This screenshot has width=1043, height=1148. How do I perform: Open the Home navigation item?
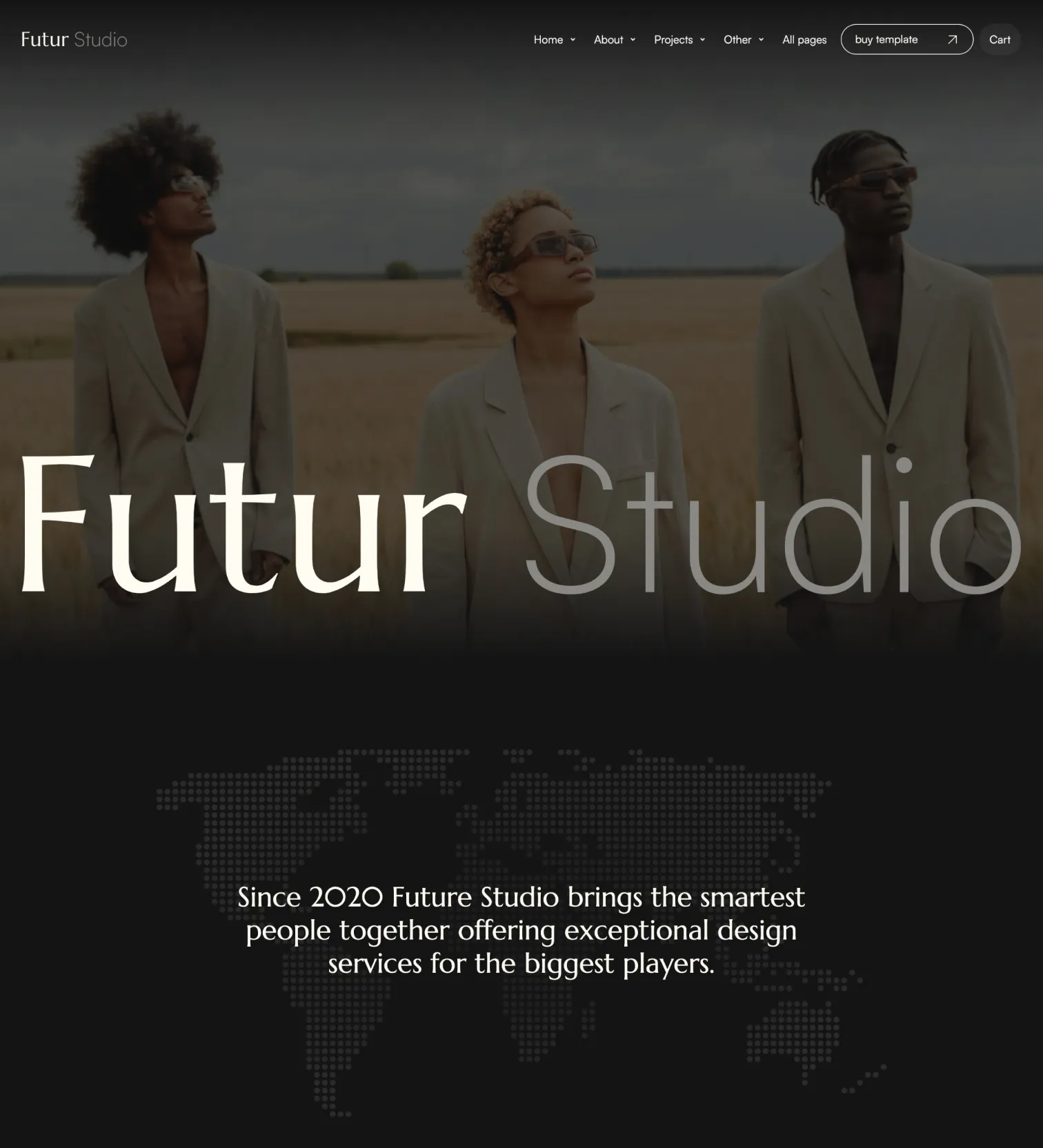[x=548, y=40]
